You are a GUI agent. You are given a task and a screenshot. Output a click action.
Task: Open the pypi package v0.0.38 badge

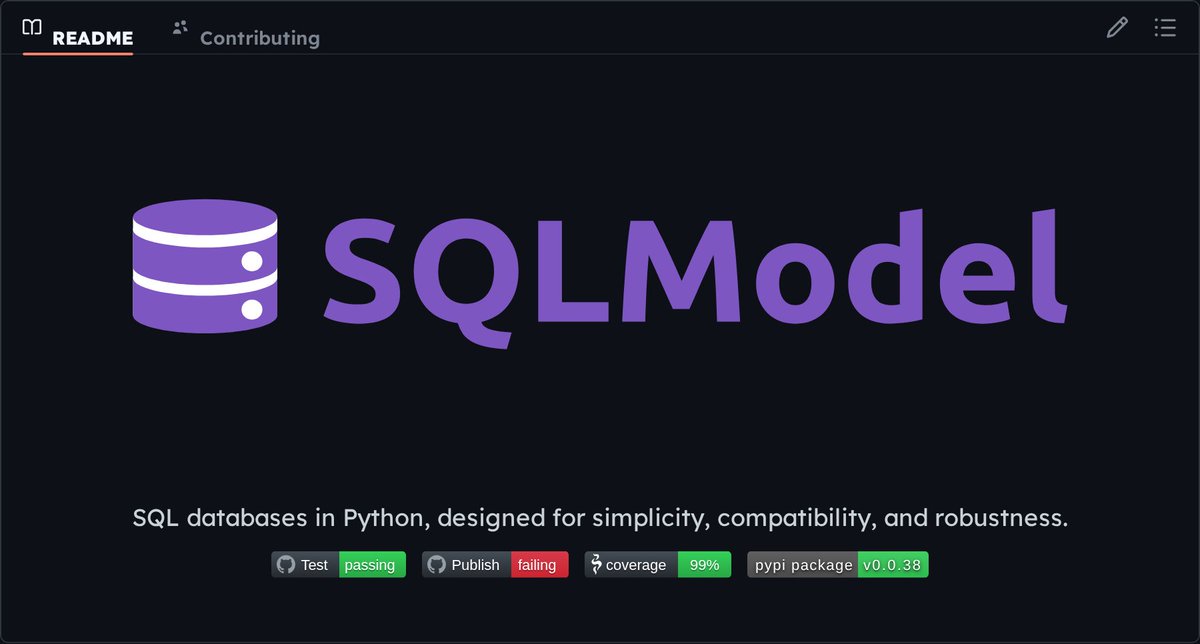(838, 565)
